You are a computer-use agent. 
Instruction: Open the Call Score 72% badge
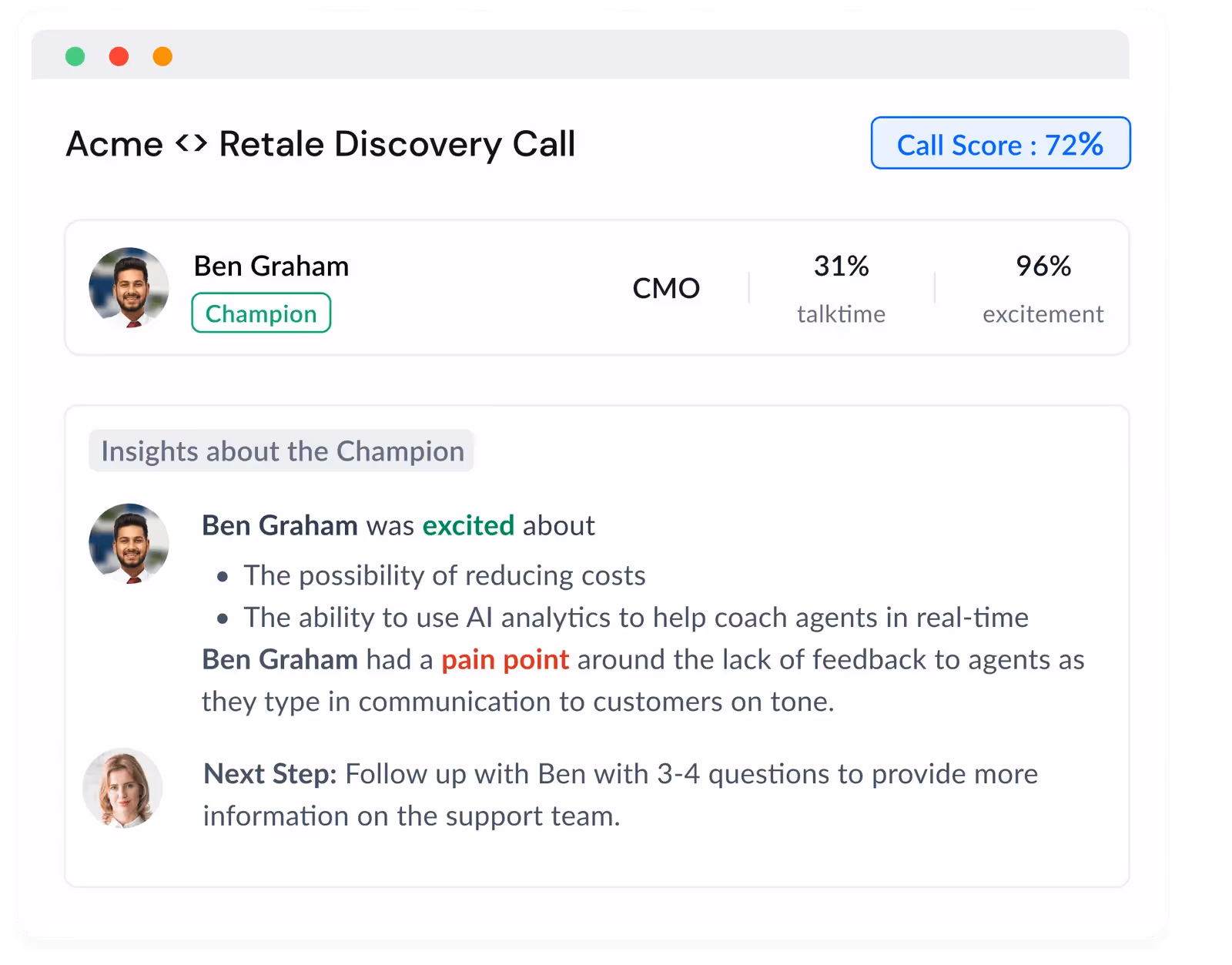tap(1000, 143)
